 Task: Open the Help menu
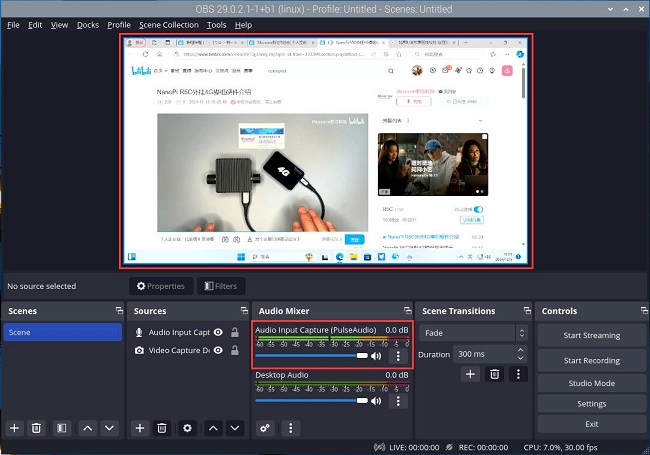point(243,25)
